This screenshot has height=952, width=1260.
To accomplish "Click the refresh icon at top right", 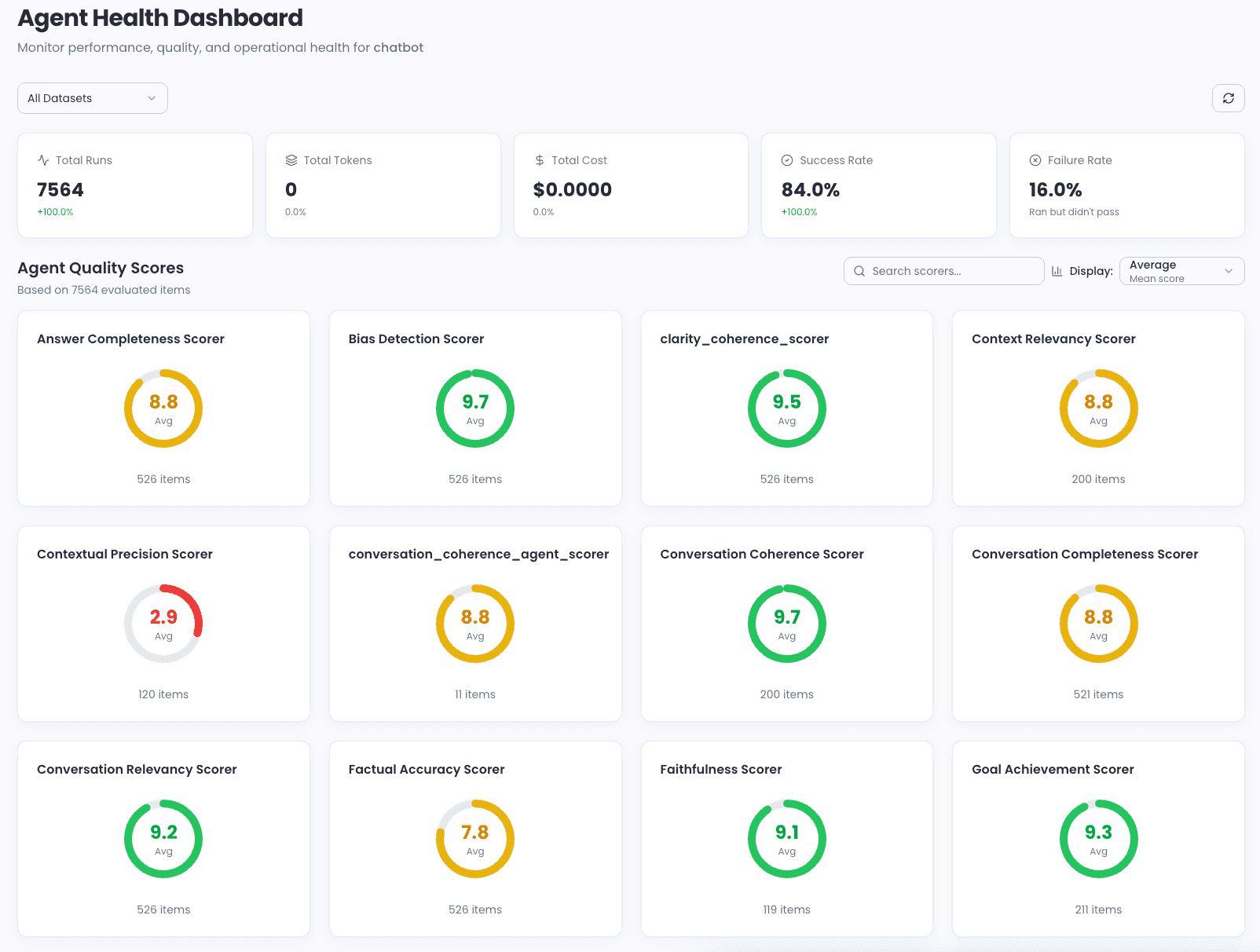I will [x=1228, y=98].
